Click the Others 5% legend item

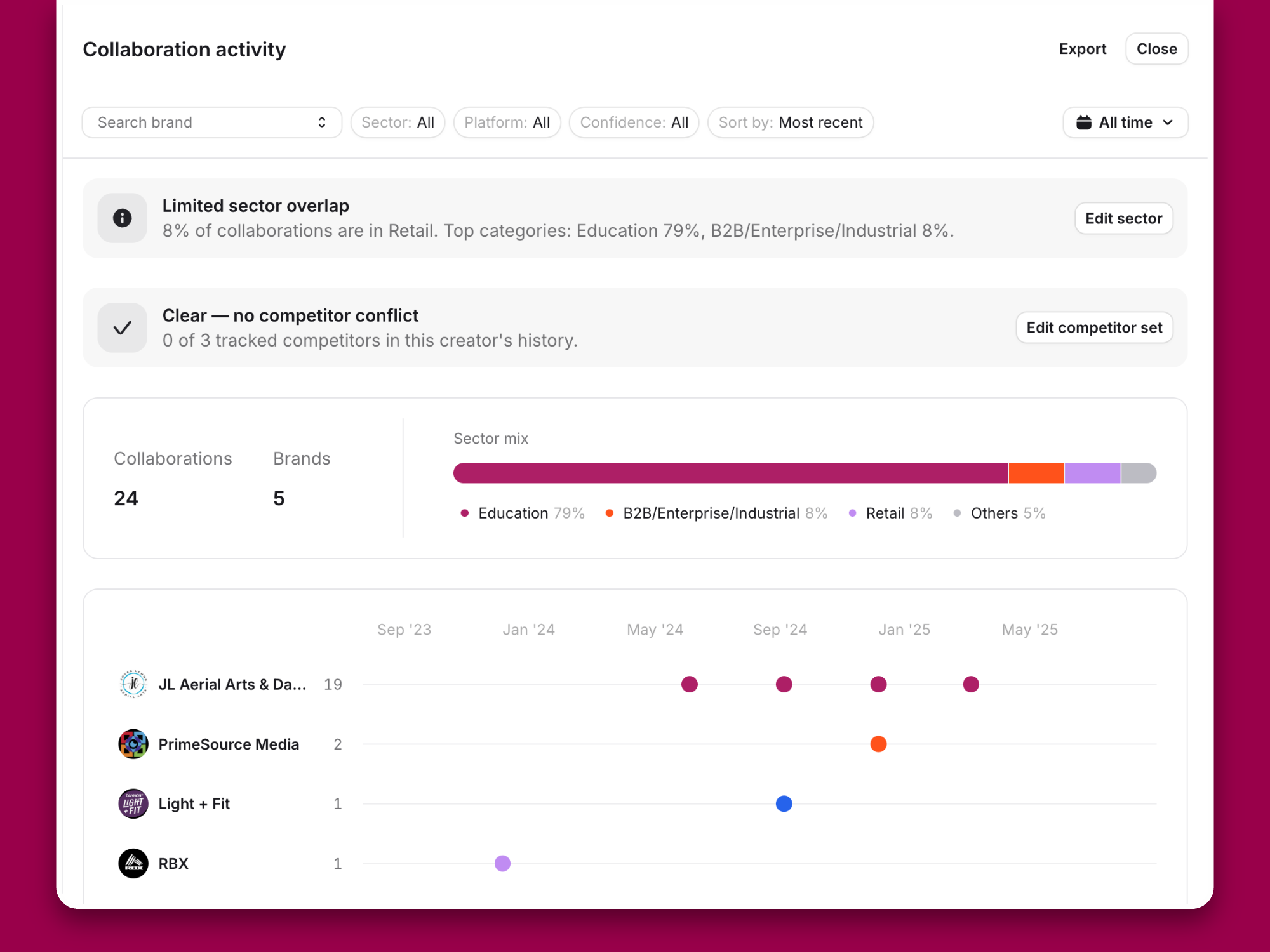[999, 513]
